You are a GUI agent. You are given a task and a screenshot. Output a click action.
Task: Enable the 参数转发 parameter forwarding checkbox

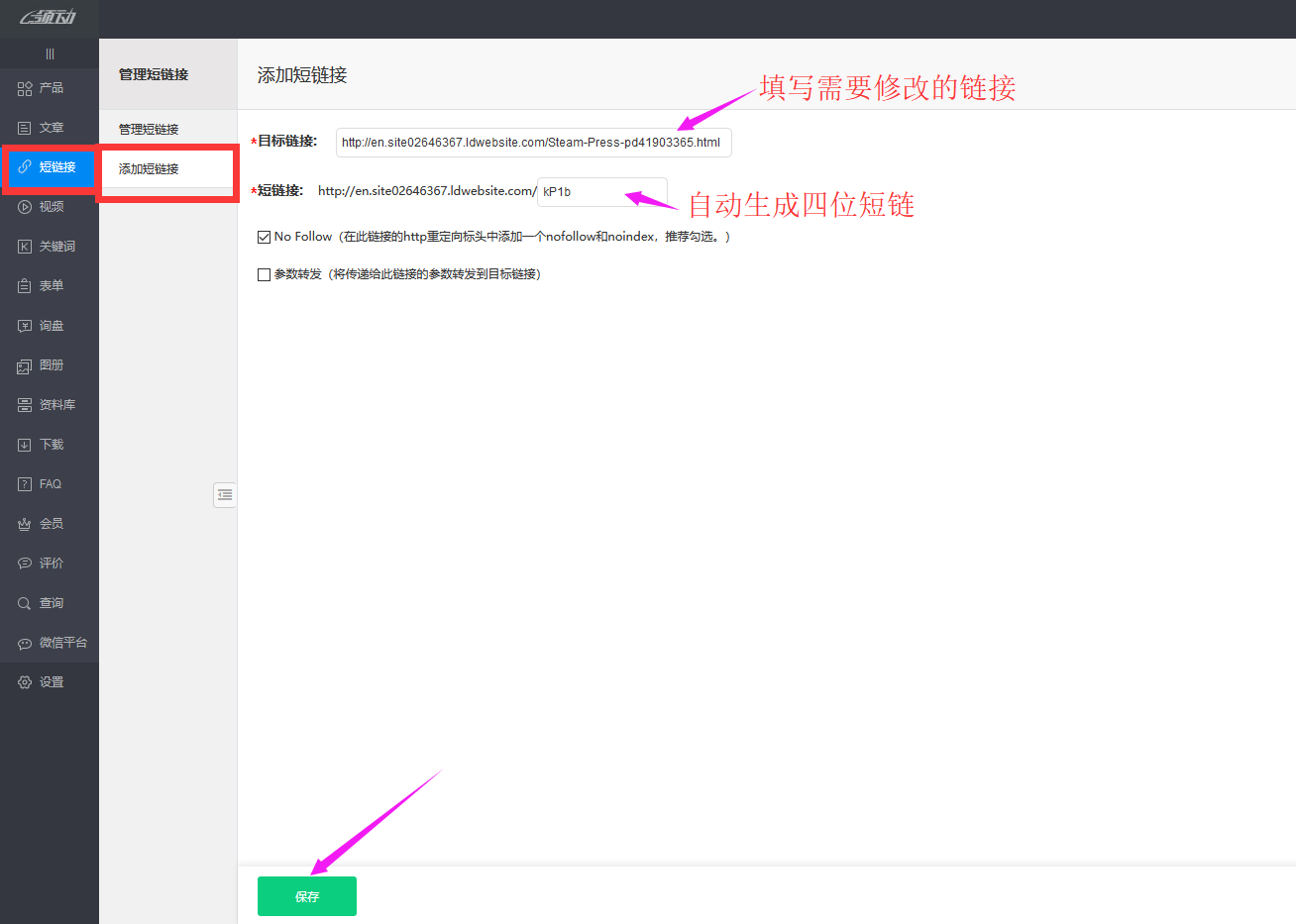point(264,274)
